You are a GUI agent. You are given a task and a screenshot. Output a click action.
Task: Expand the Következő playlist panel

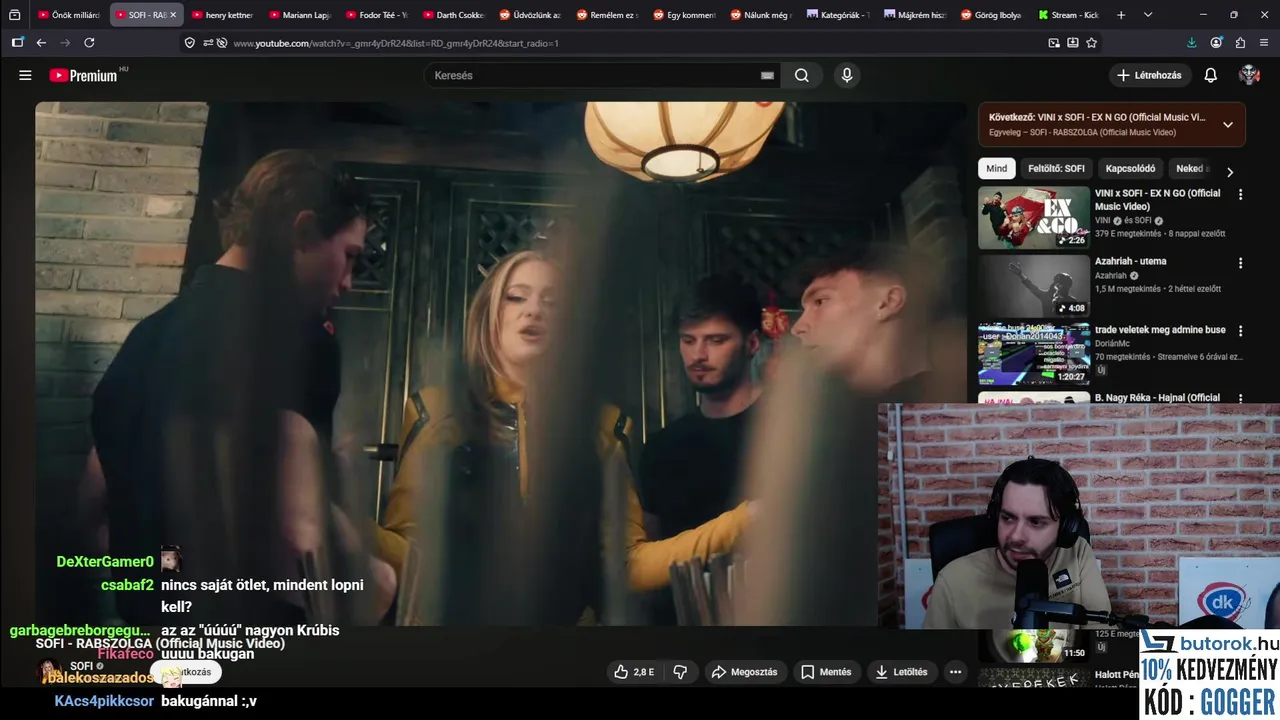point(1228,125)
